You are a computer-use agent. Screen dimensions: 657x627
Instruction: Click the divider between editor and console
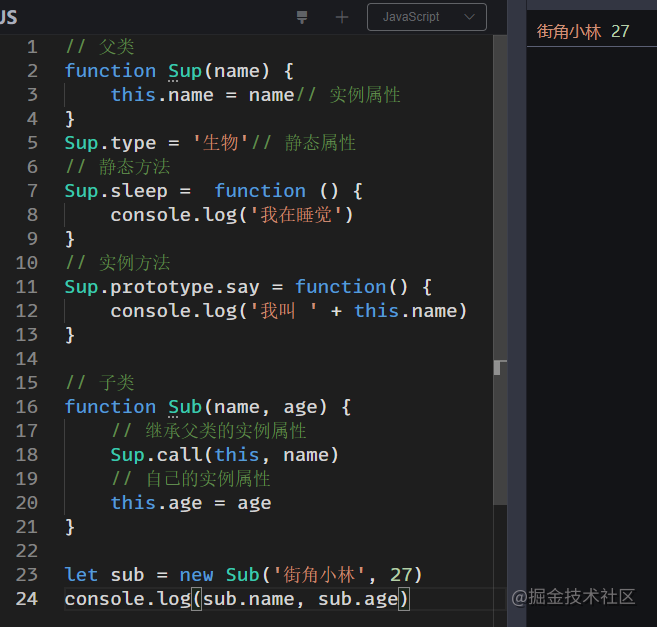[x=517, y=314]
